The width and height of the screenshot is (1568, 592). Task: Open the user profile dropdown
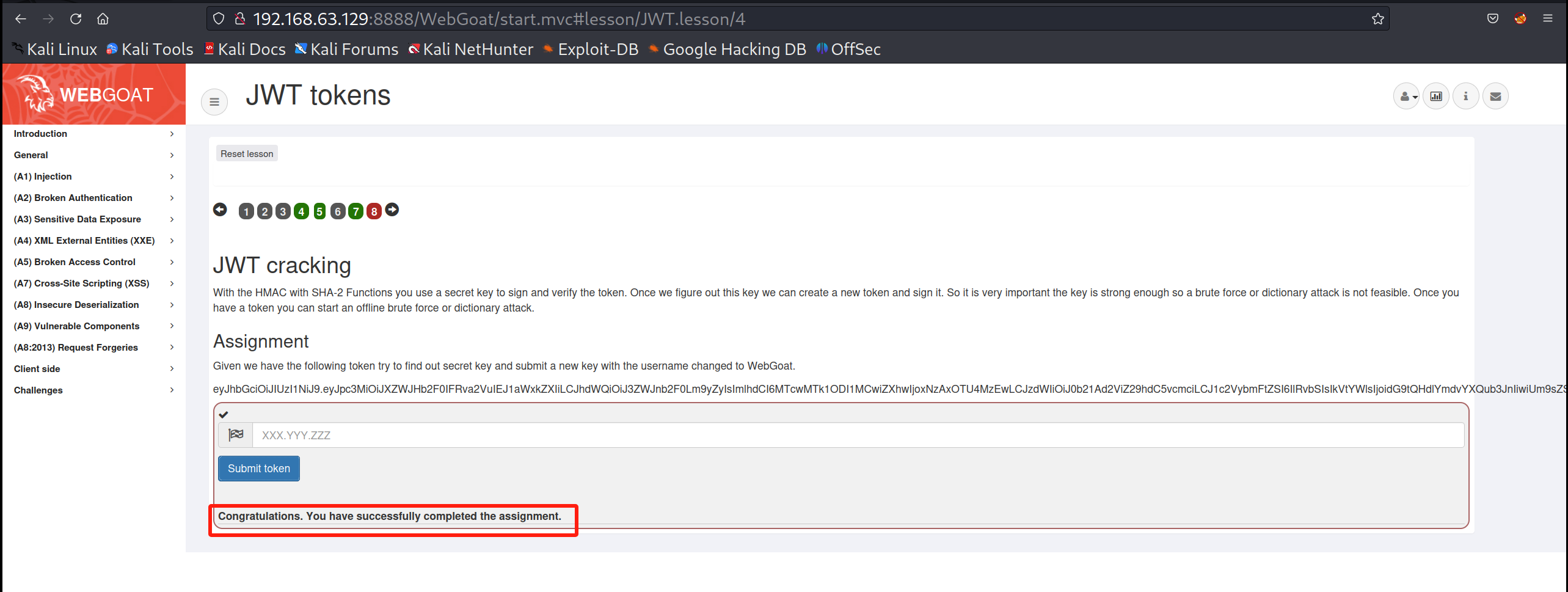(1406, 96)
